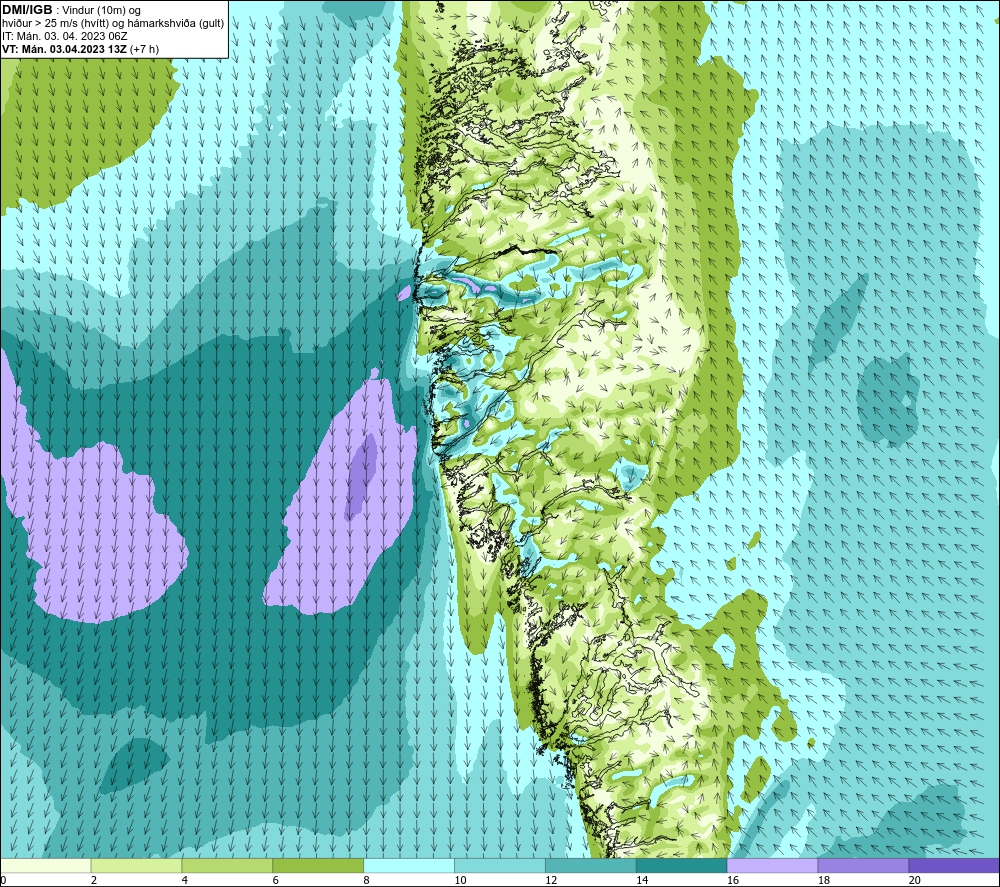Click the 8–10 m/s light cyan legend swatch
The height and width of the screenshot is (887, 1000).
point(409,866)
